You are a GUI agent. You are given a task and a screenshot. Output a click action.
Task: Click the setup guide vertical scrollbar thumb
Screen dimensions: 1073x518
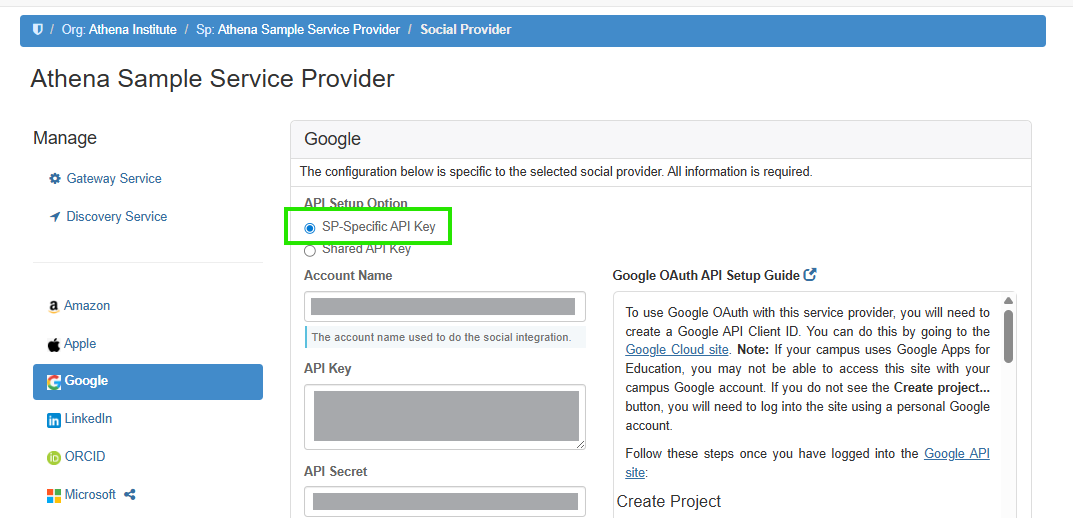[1008, 335]
